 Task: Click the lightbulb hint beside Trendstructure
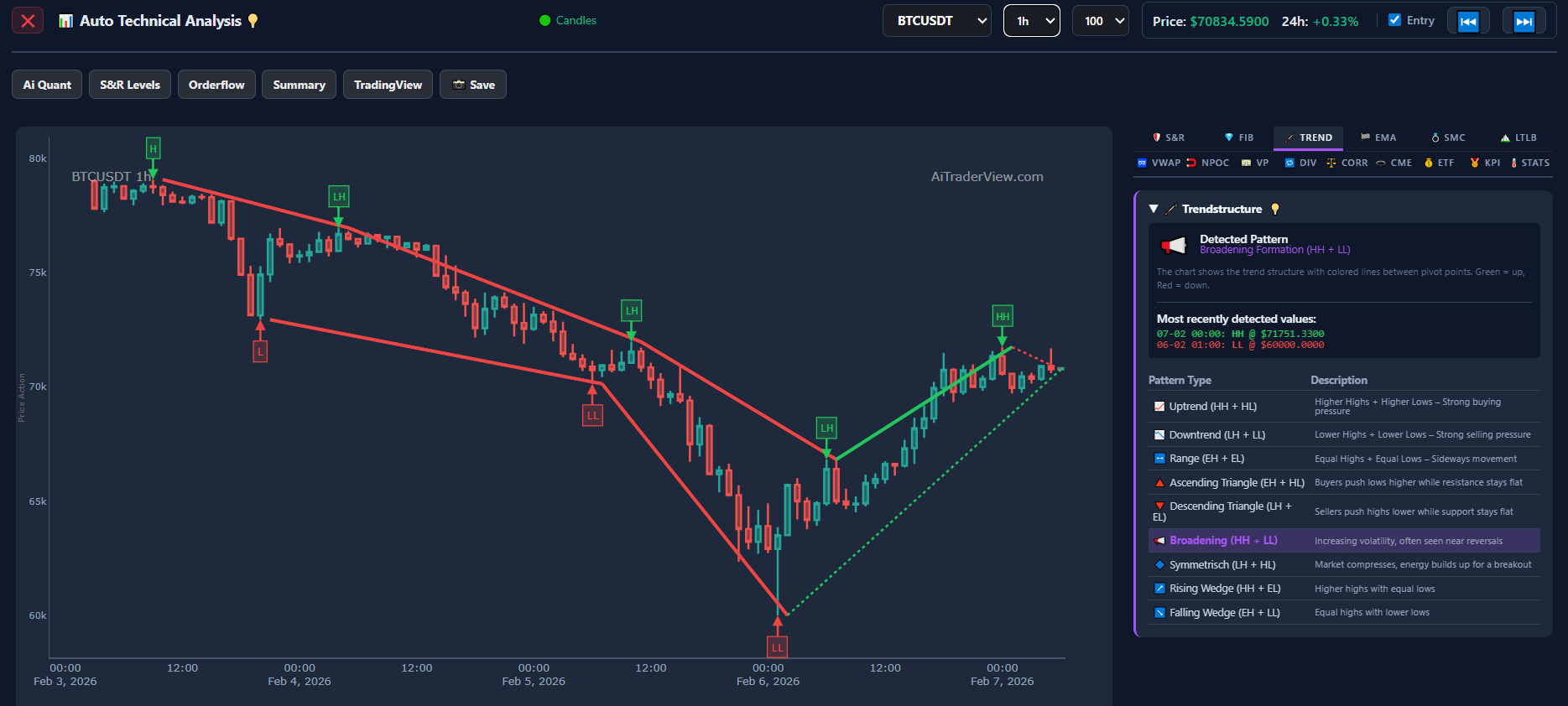(x=1275, y=209)
